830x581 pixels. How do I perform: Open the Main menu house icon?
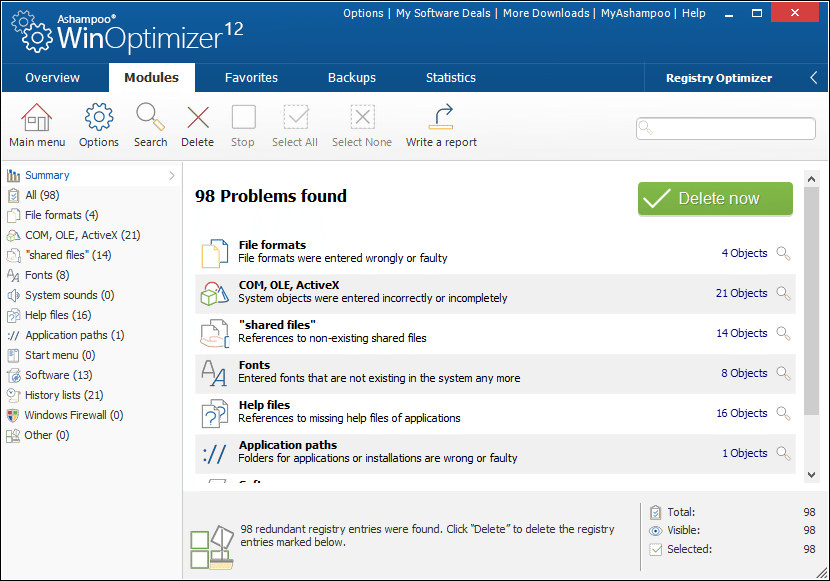37,117
